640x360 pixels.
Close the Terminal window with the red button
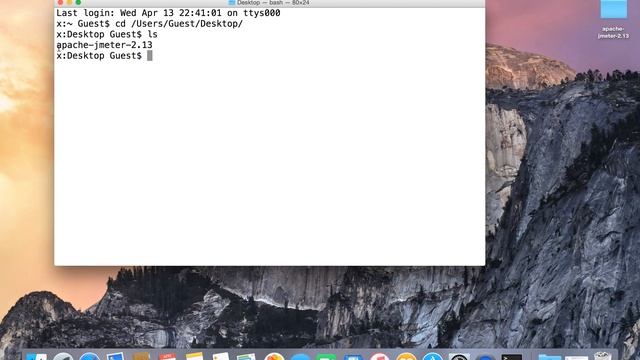pyautogui.click(x=60, y=2)
